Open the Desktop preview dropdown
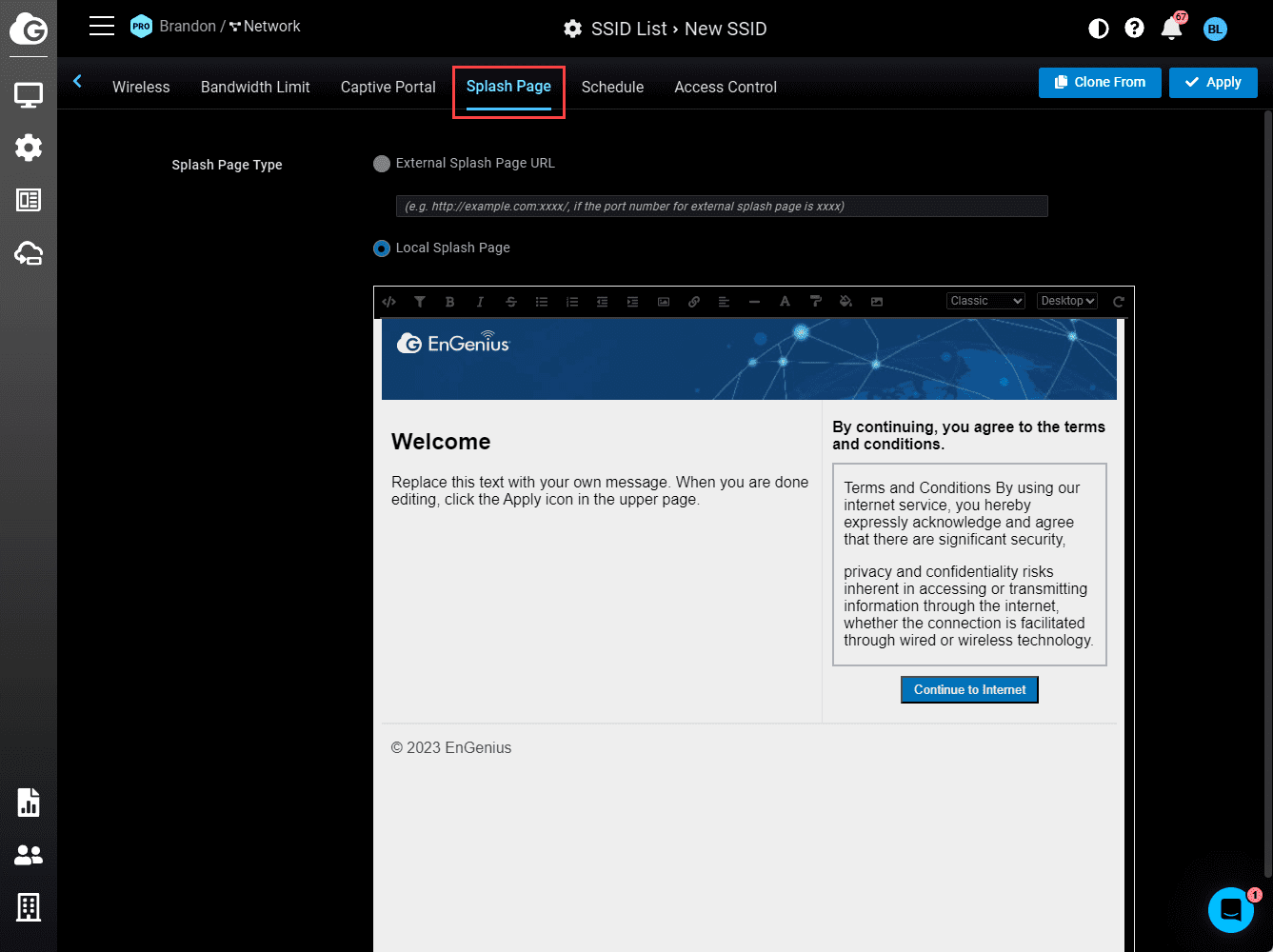 1067,301
